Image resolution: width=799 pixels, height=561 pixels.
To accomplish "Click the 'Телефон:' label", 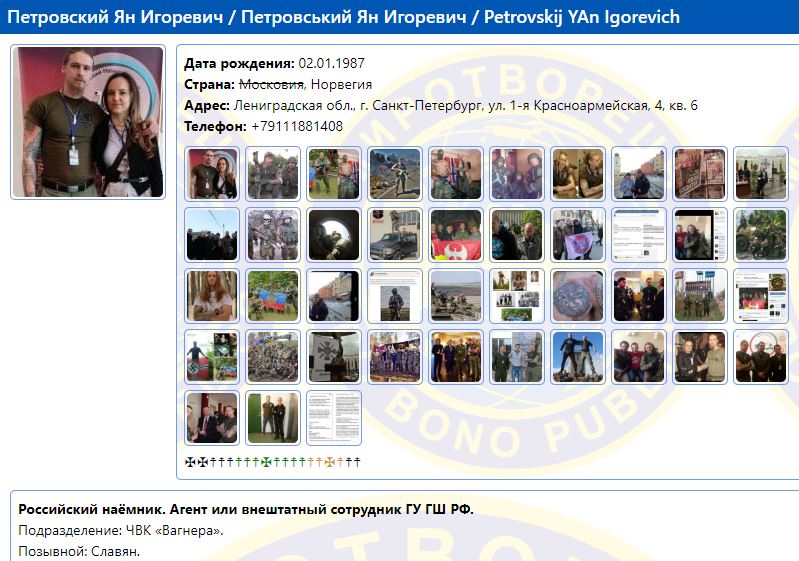I will (x=215, y=126).
